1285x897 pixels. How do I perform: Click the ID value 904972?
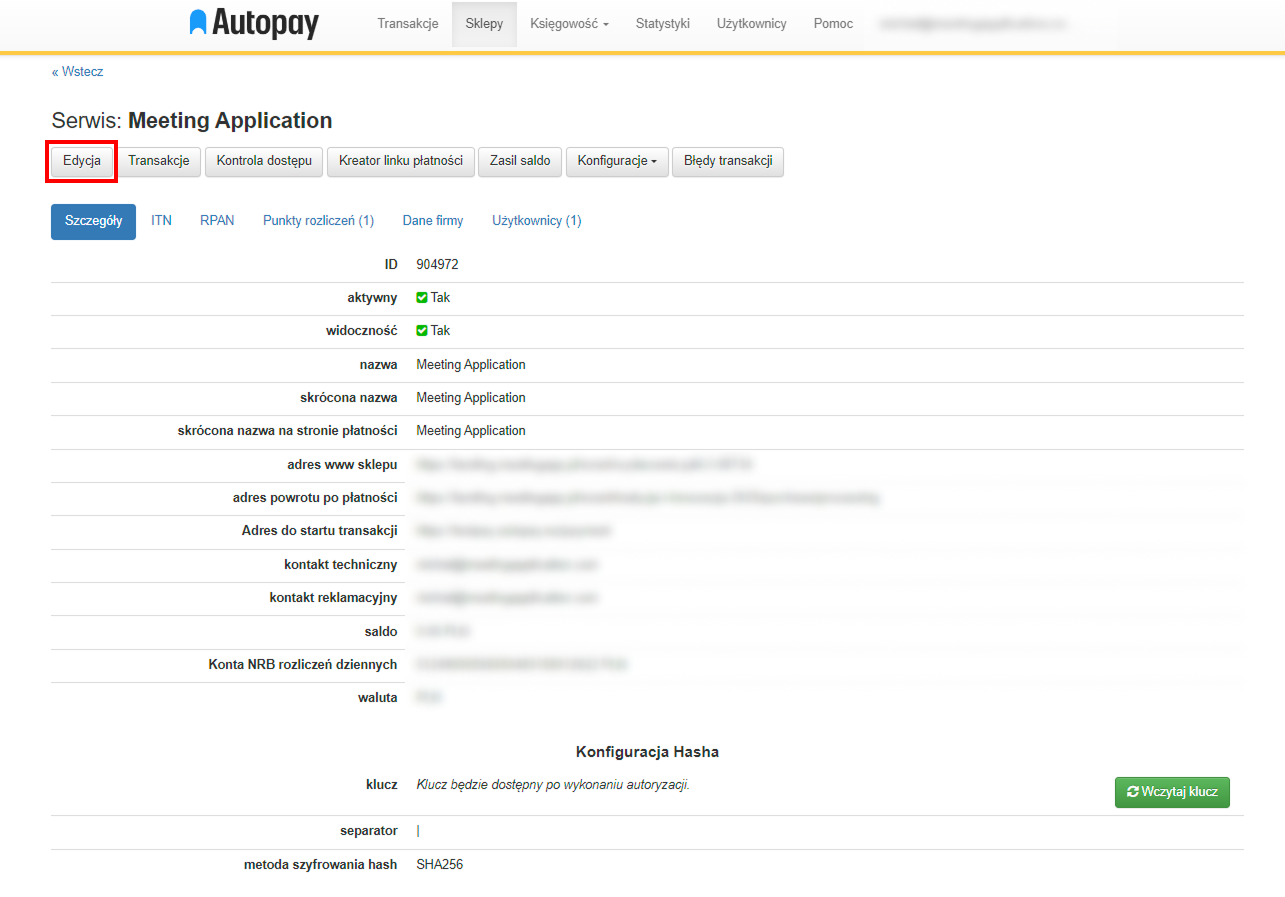tap(437, 265)
